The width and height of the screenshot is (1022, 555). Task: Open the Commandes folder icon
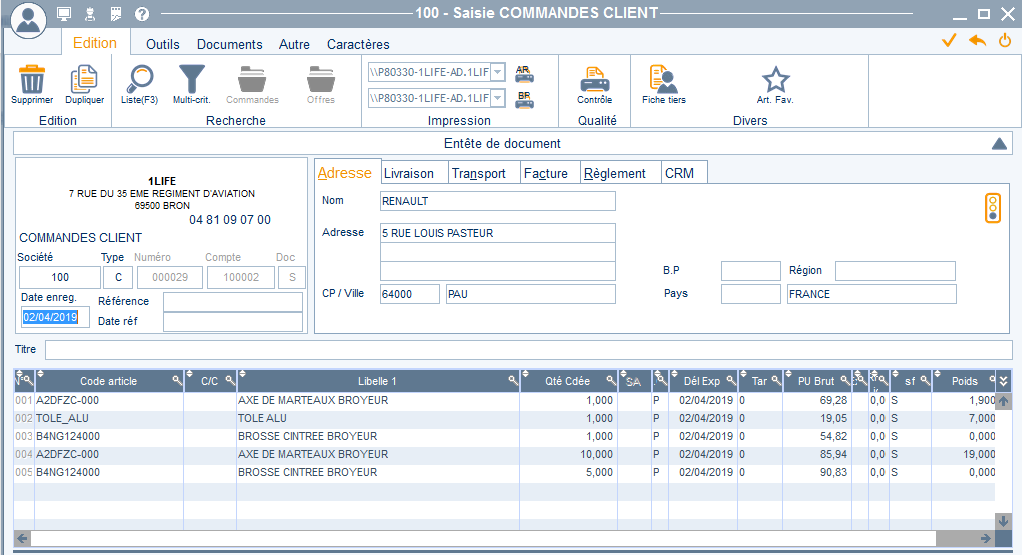(252, 79)
